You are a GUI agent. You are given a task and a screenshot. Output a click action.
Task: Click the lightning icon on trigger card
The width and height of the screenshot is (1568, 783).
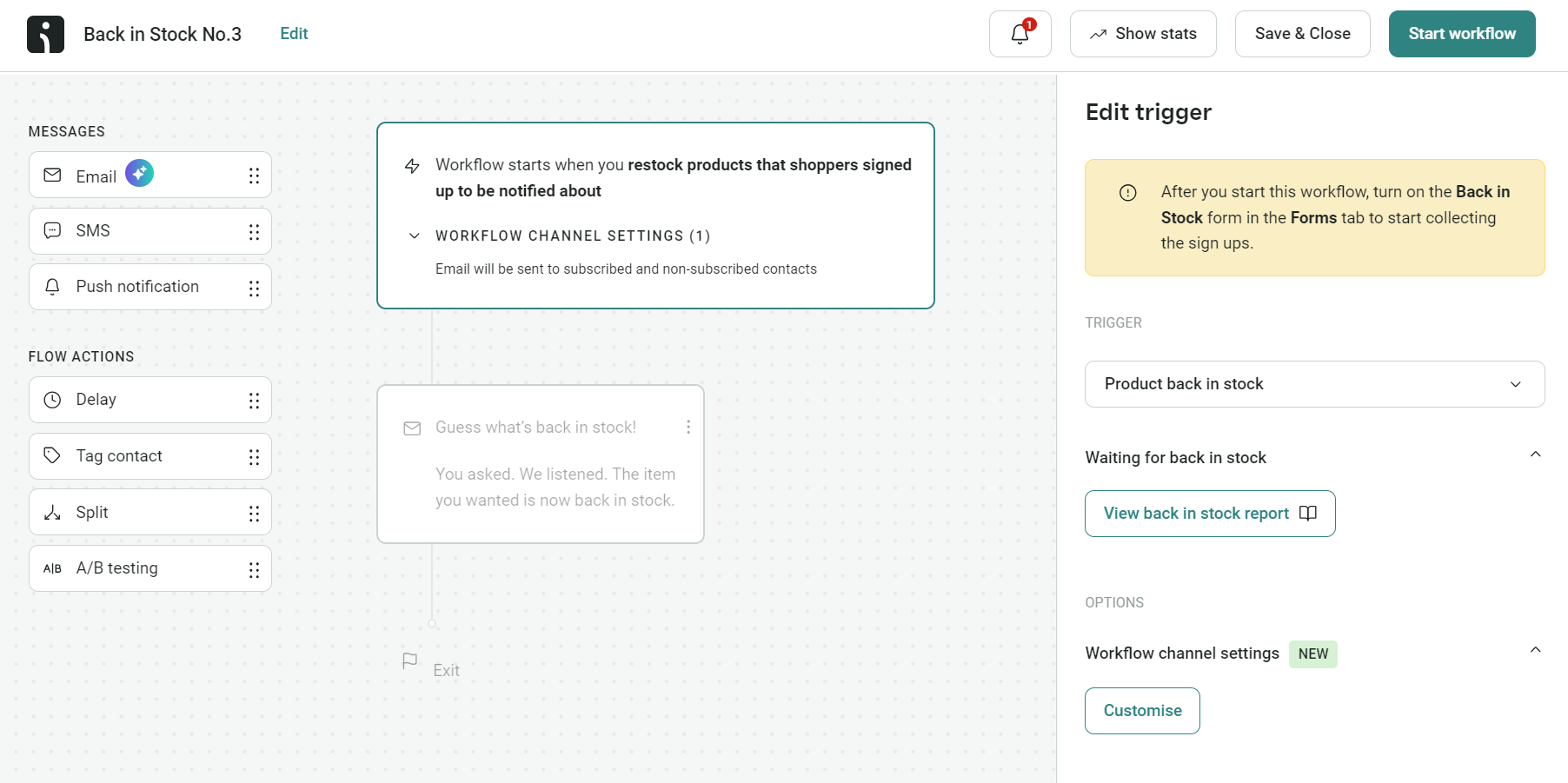click(412, 166)
